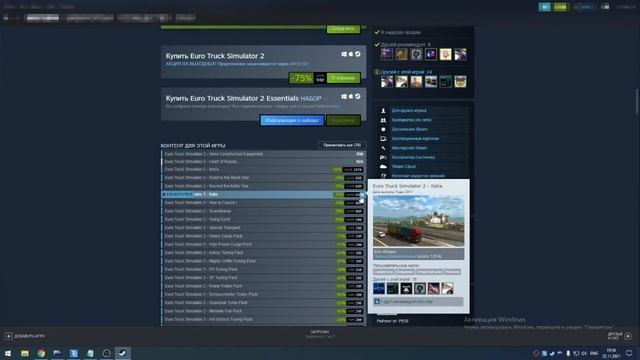Click the blue Информация о наборе button

coord(292,120)
